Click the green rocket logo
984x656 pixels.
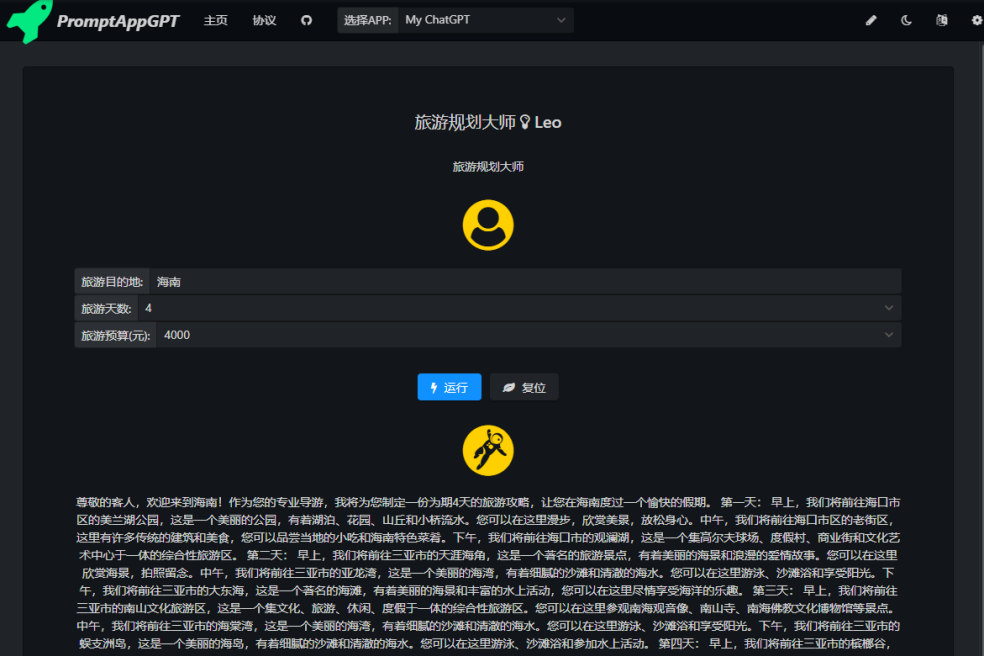[29, 21]
